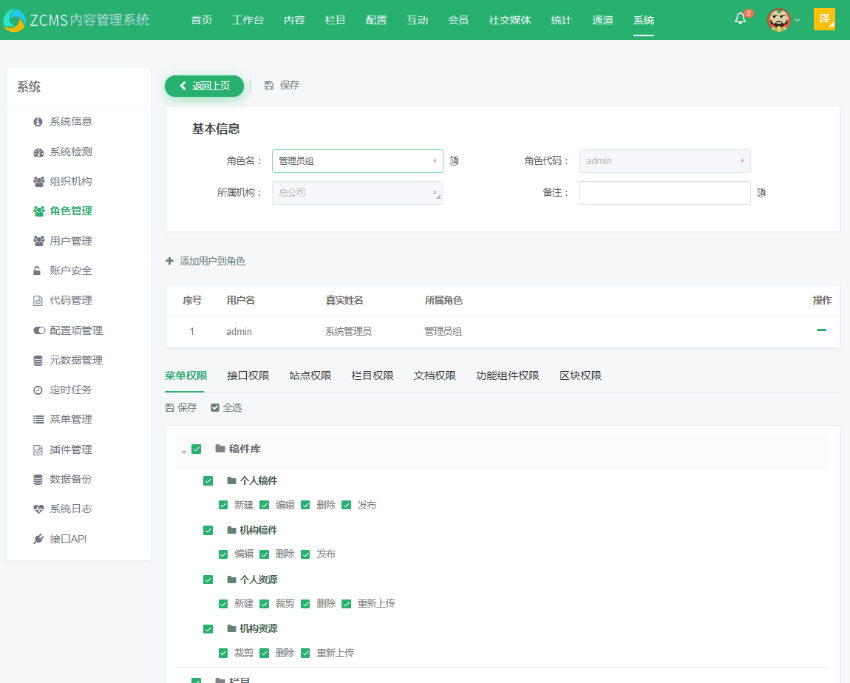Click inside the 备注 input field

663,192
